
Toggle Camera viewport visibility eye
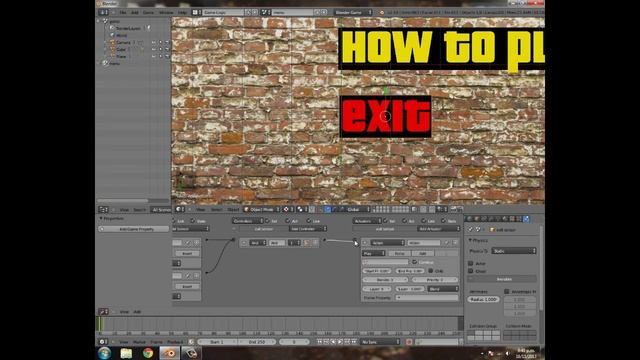(x=153, y=42)
